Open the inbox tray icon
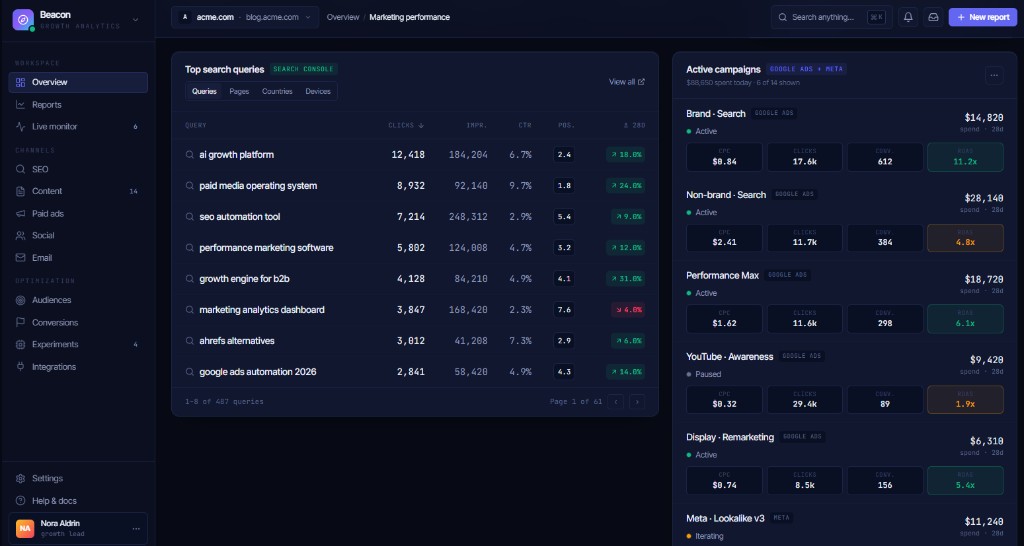Image resolution: width=1024 pixels, height=546 pixels. pyautogui.click(x=933, y=18)
